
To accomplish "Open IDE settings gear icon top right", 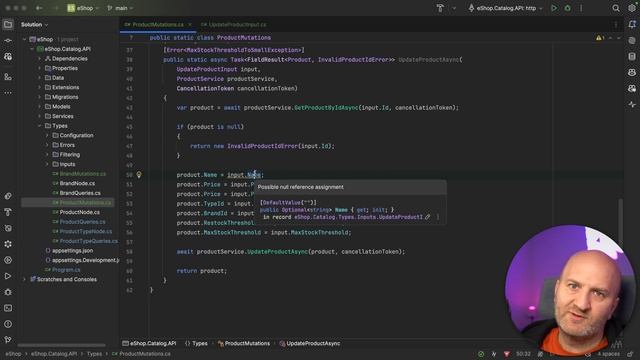I will pos(632,8).
